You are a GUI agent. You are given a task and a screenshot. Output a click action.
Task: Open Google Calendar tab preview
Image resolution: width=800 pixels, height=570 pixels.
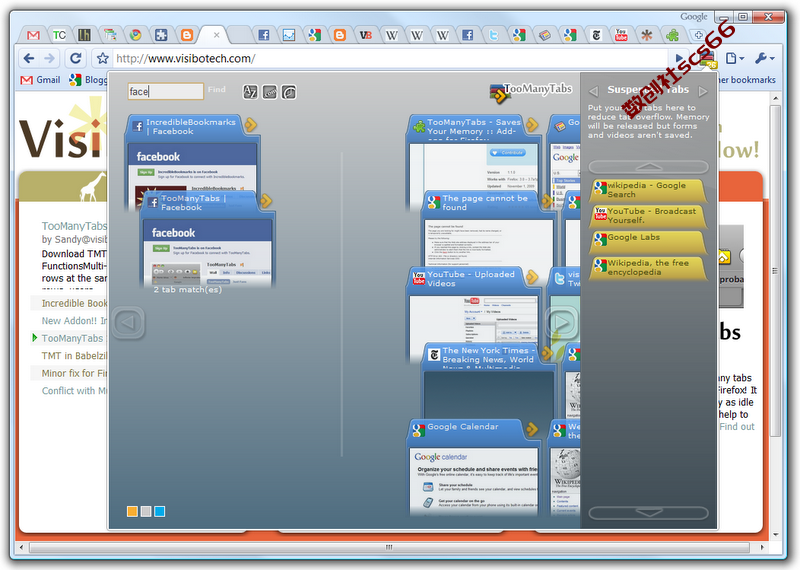[473, 482]
